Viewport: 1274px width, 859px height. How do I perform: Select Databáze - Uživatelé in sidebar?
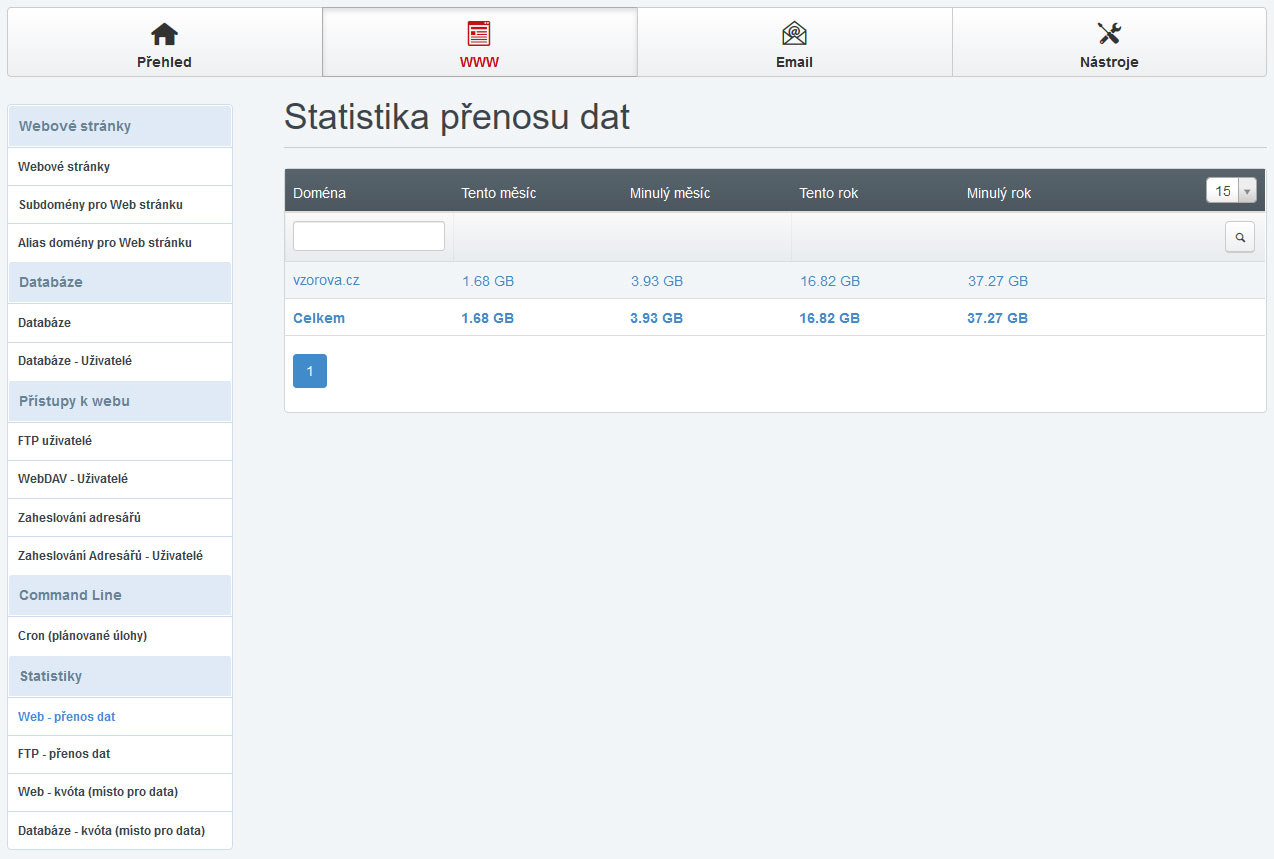(75, 361)
